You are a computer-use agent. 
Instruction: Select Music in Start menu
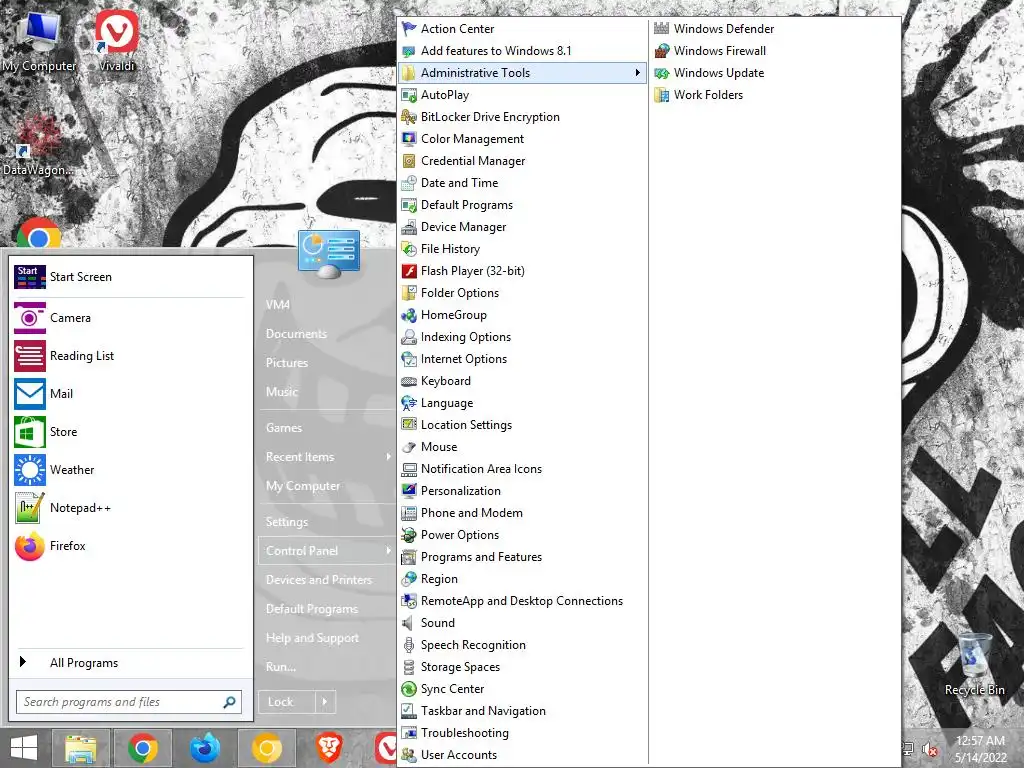coord(281,391)
